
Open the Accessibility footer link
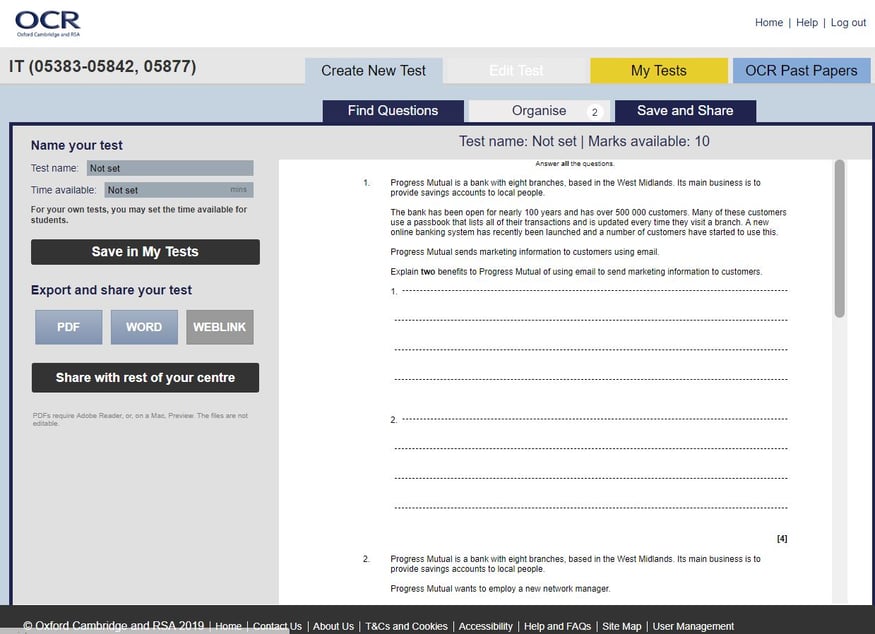point(485,626)
